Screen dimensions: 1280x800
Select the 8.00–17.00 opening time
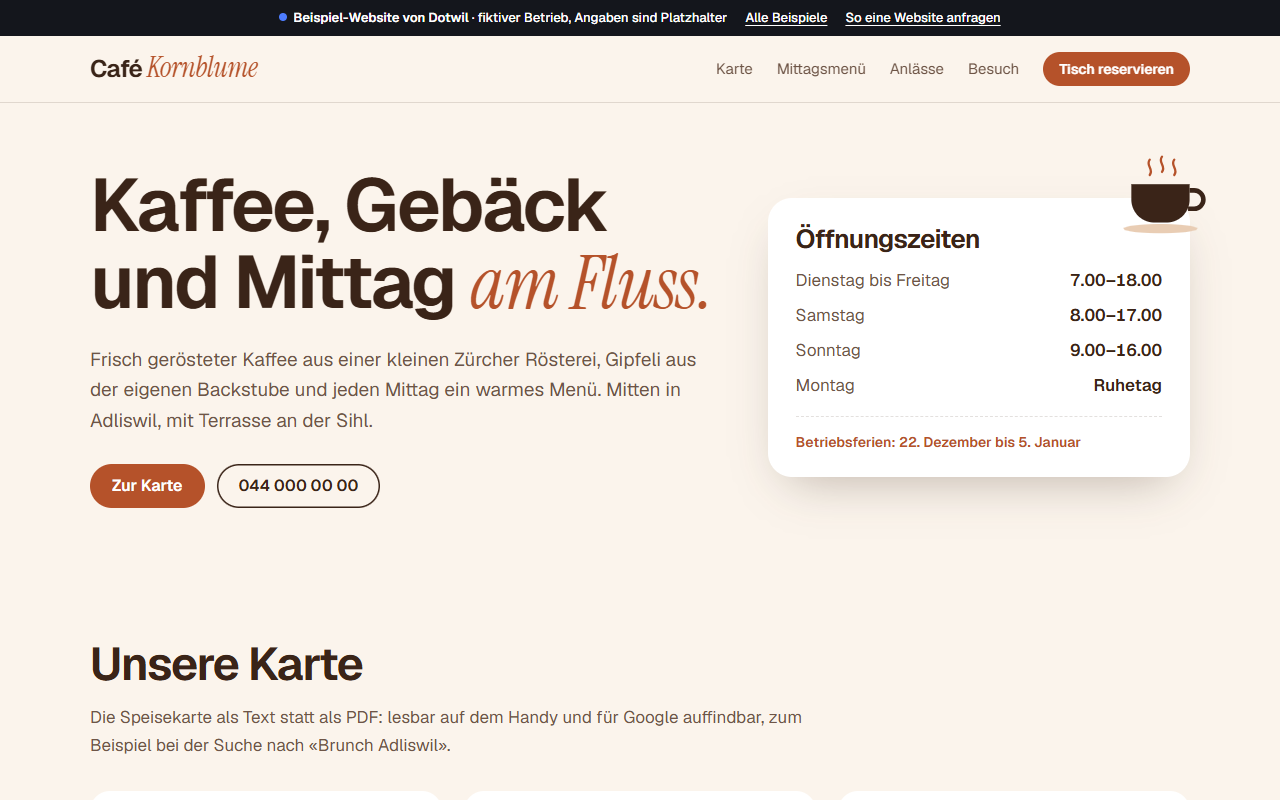(1116, 315)
